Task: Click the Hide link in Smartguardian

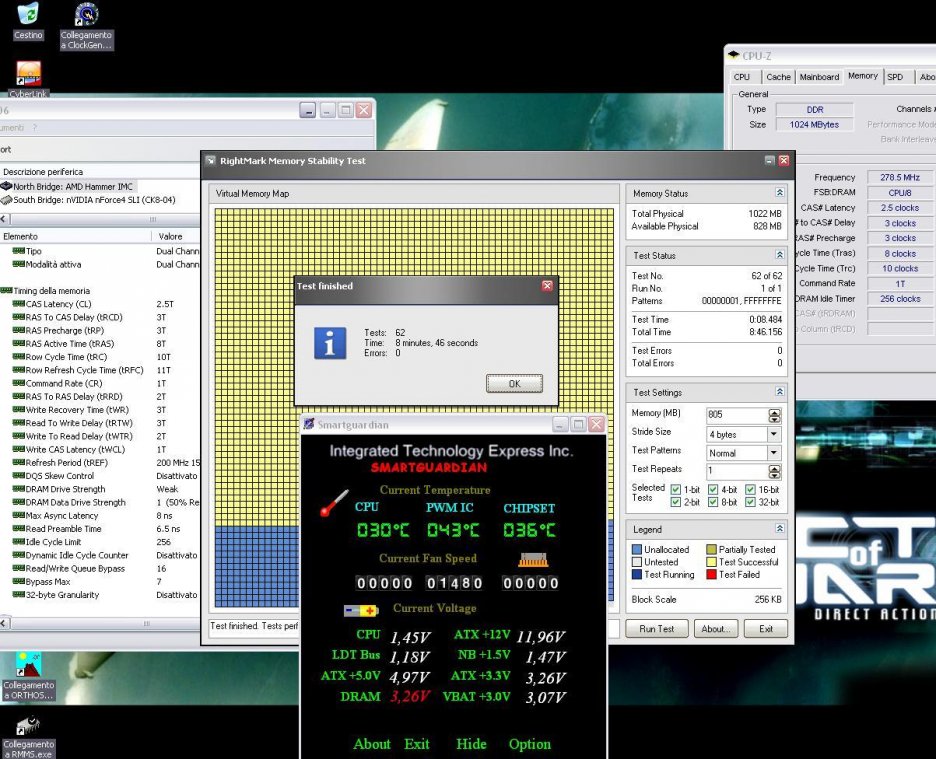Action: (x=472, y=744)
